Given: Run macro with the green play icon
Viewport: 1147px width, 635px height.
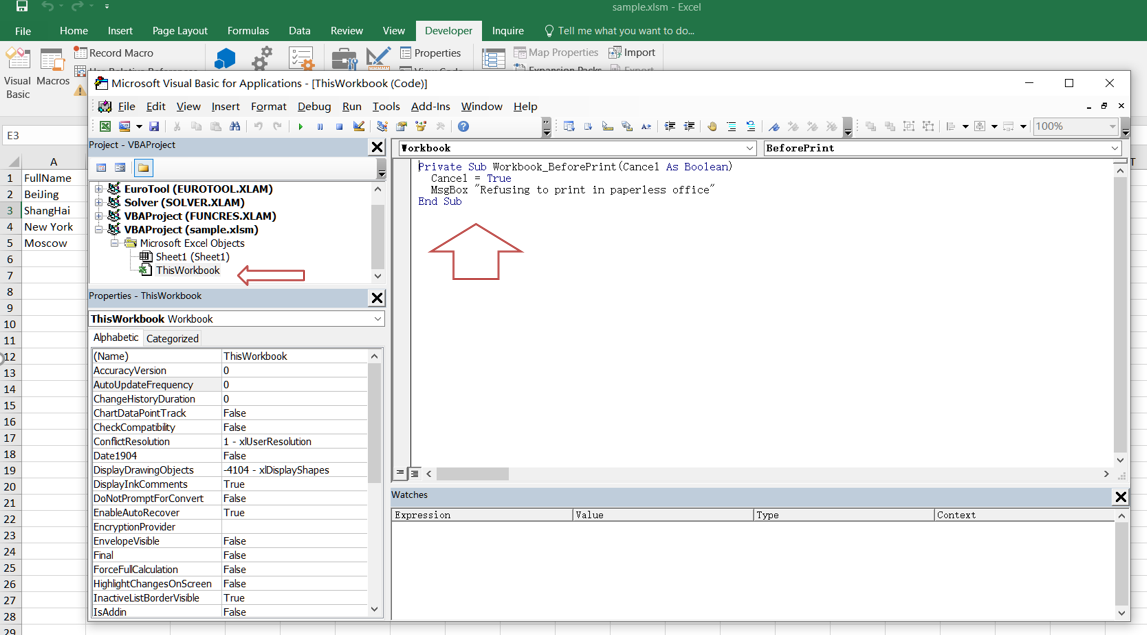Looking at the screenshot, I should 300,127.
